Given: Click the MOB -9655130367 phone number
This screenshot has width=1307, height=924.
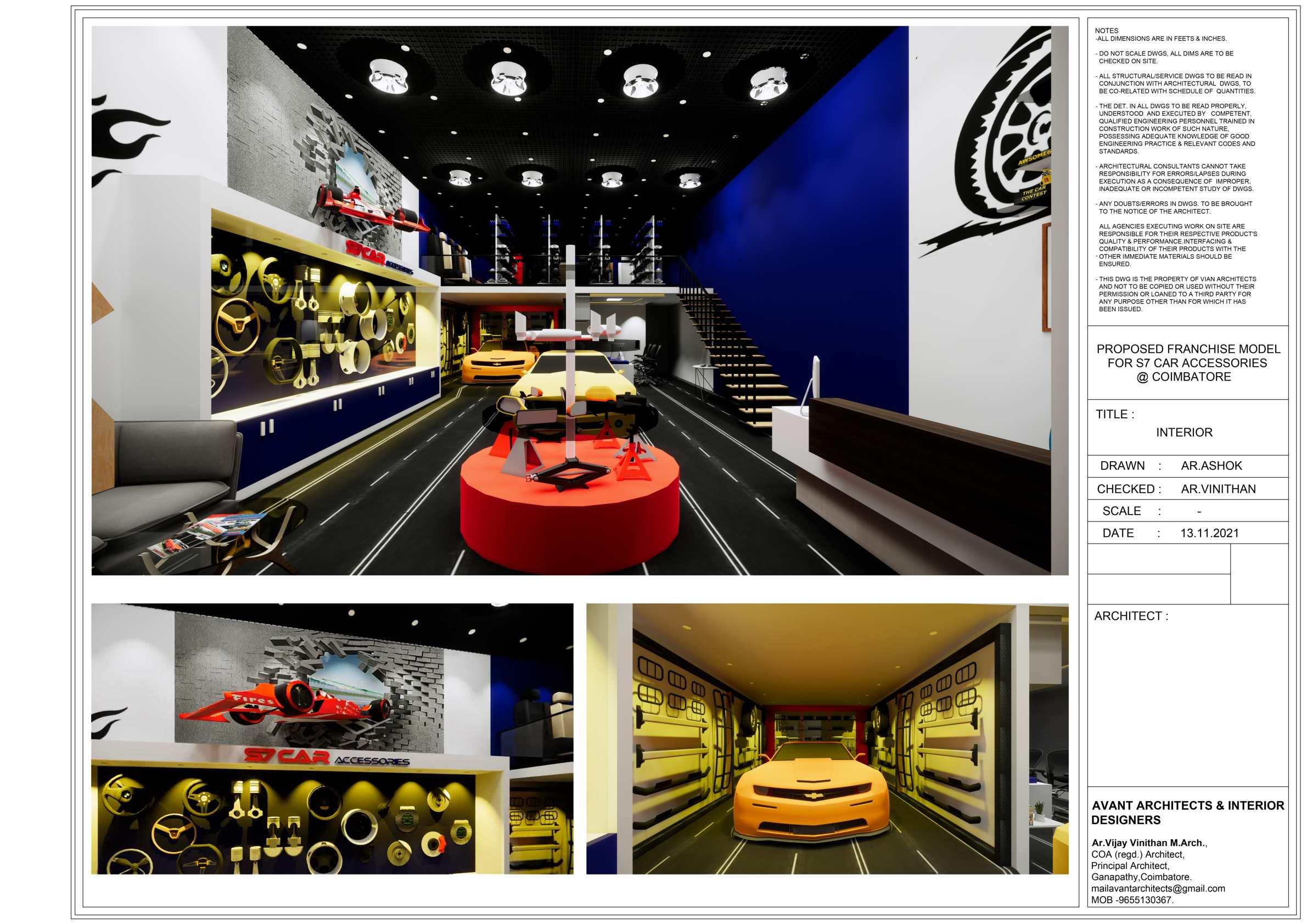Looking at the screenshot, I should pos(1132,900).
